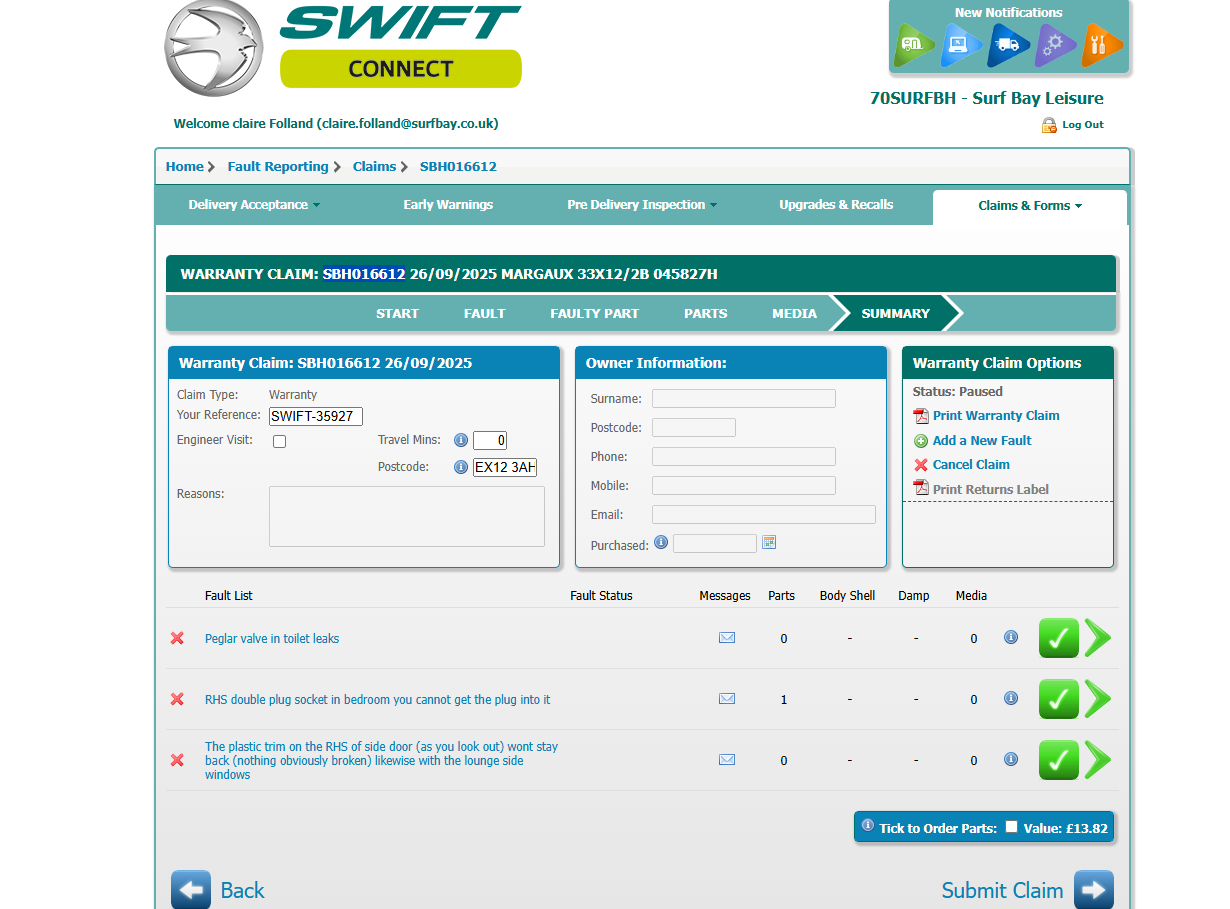
Task: Click green tick for plastic trim fault
Action: point(1059,760)
